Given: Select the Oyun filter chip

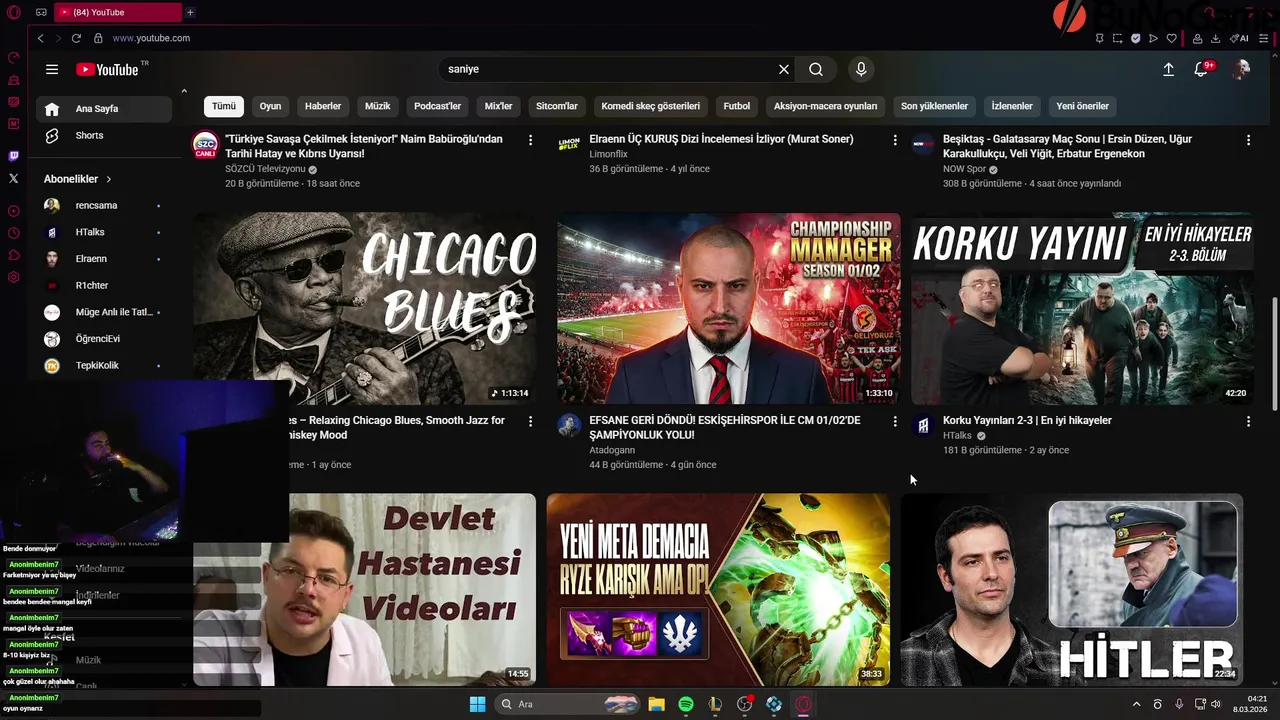Looking at the screenshot, I should [270, 106].
